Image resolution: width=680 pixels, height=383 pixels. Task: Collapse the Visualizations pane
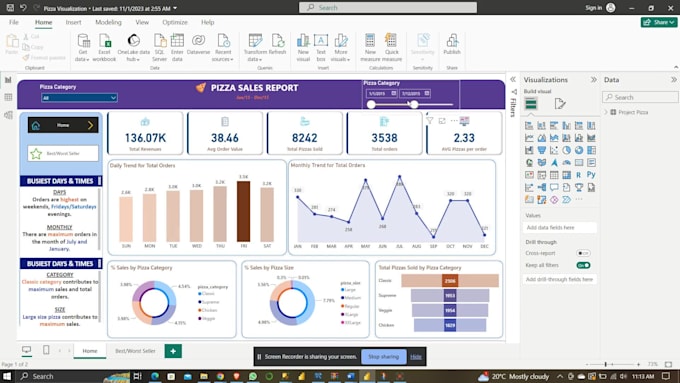click(593, 80)
